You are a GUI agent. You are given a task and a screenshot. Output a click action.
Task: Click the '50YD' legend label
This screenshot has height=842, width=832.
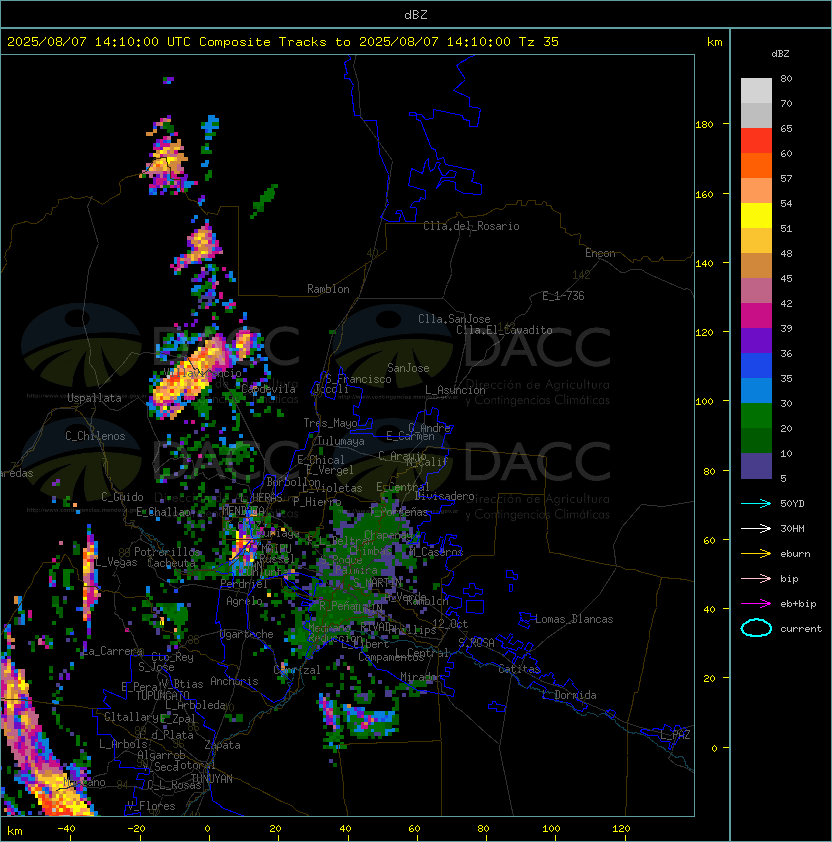tap(792, 504)
